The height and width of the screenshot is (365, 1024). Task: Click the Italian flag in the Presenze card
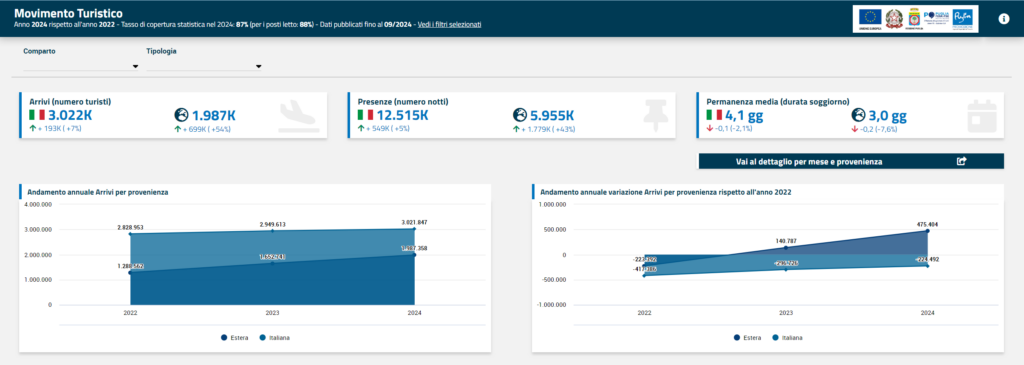click(365, 116)
